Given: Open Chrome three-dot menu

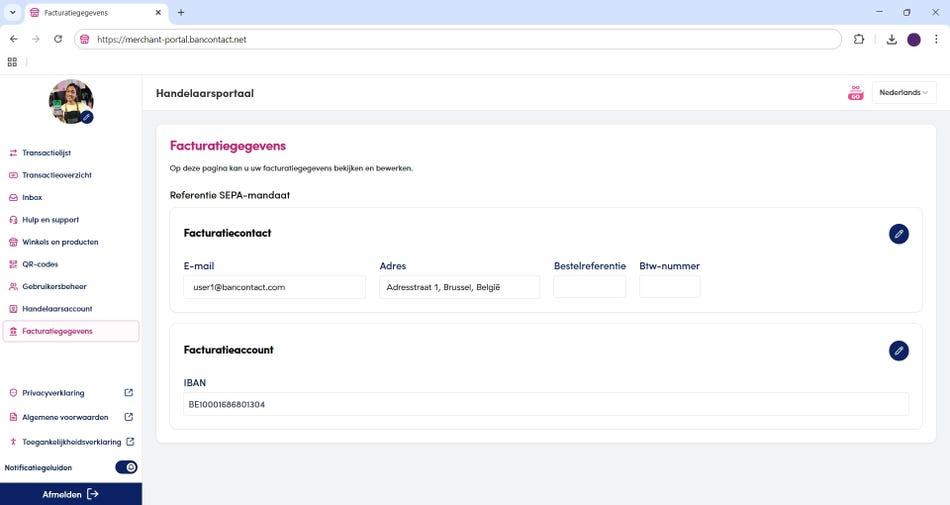Looking at the screenshot, I should pos(935,39).
